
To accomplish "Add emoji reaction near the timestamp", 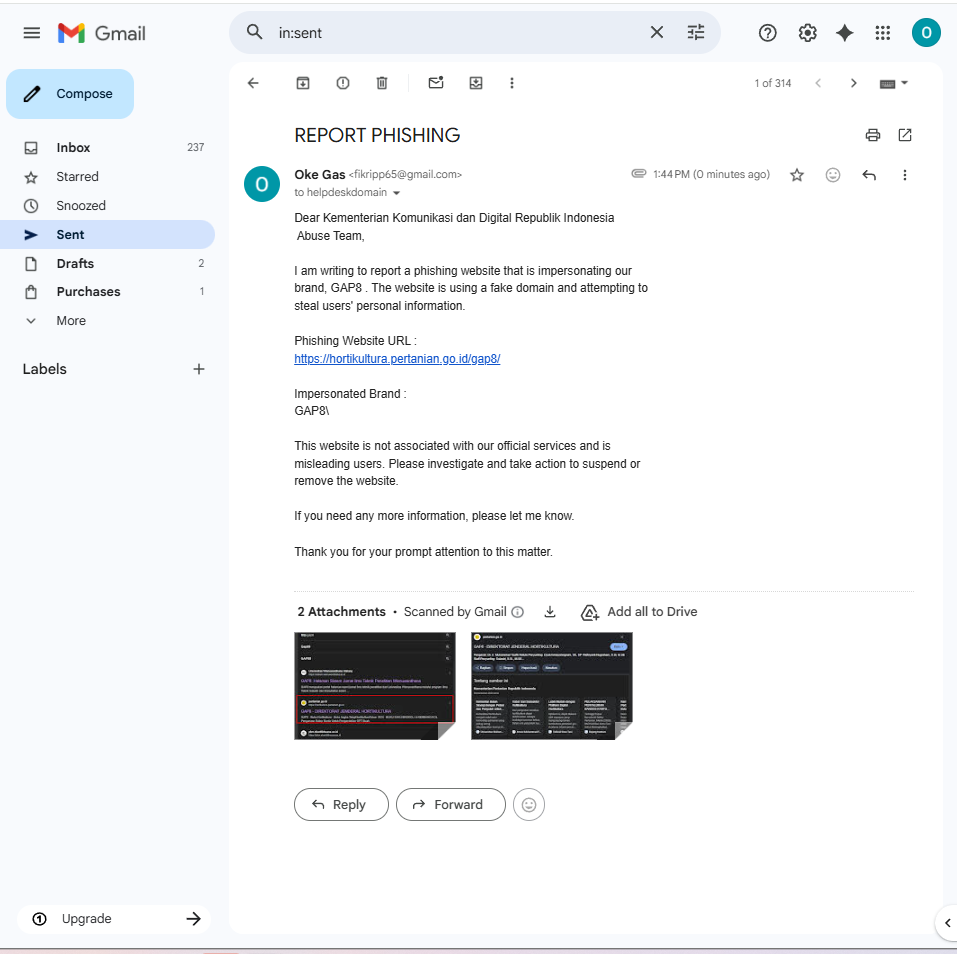I will click(832, 175).
